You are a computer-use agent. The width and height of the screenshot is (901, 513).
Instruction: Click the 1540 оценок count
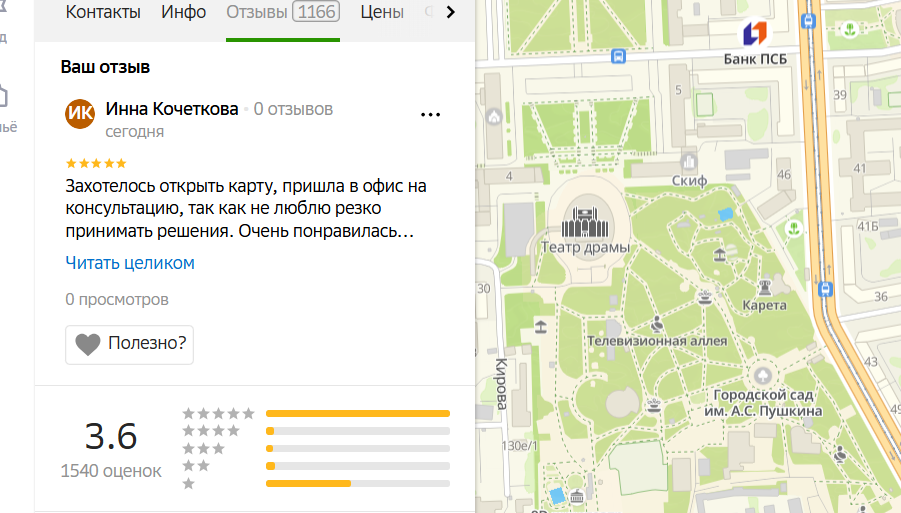tap(111, 471)
